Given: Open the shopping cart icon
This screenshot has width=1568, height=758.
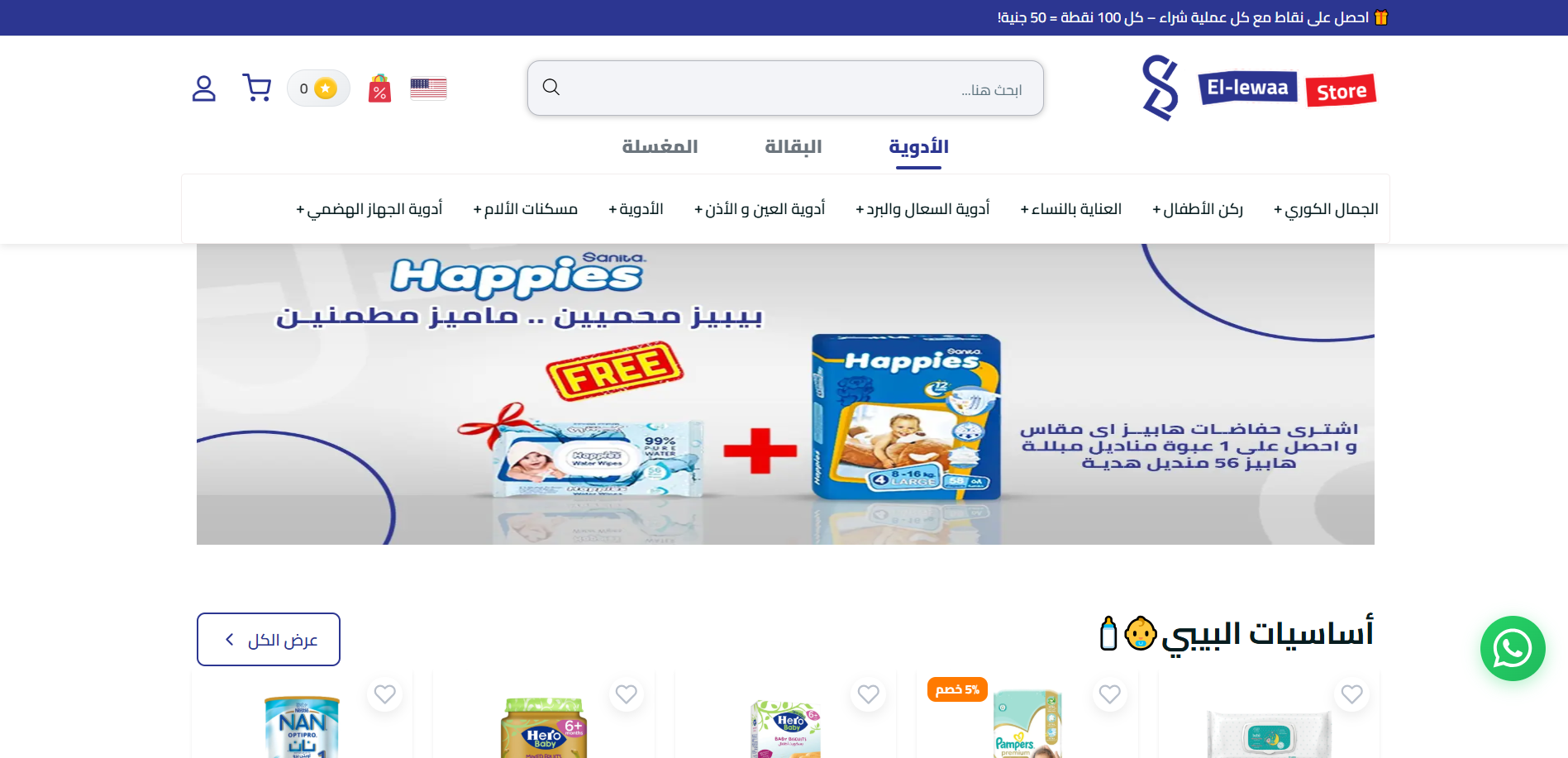Looking at the screenshot, I should click(257, 88).
